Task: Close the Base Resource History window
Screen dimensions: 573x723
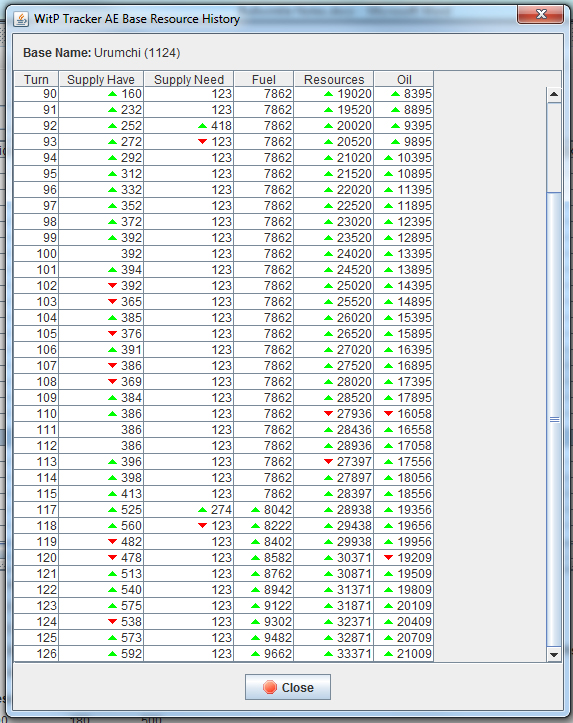Action: 540,14
